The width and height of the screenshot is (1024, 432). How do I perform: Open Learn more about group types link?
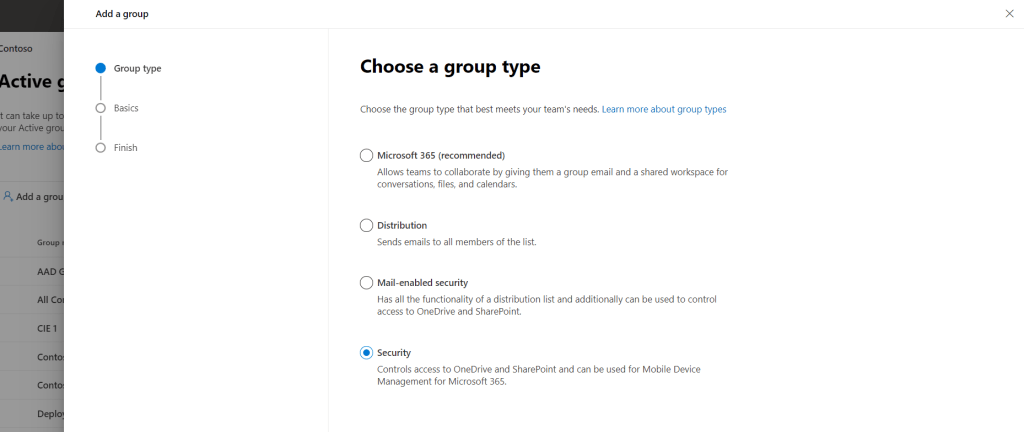(664, 109)
